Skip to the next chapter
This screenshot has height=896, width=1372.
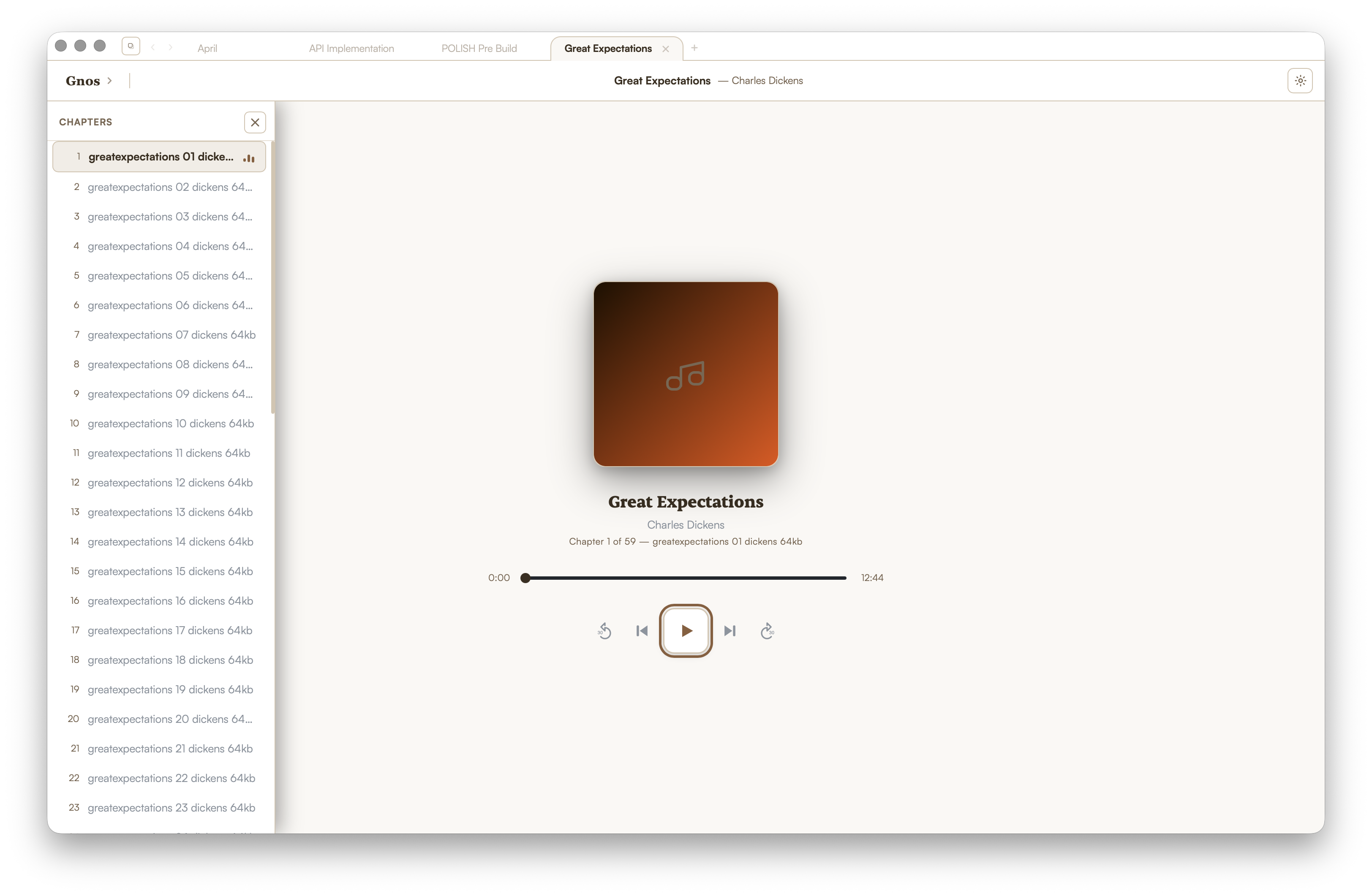pyautogui.click(x=730, y=631)
